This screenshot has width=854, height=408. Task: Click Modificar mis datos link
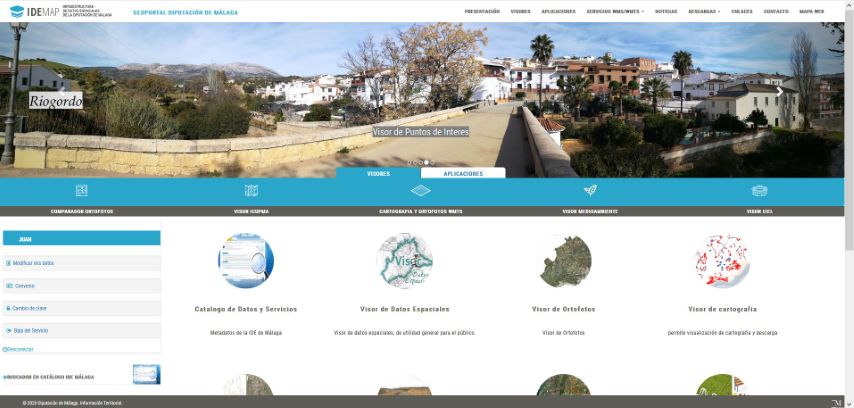tap(34, 263)
